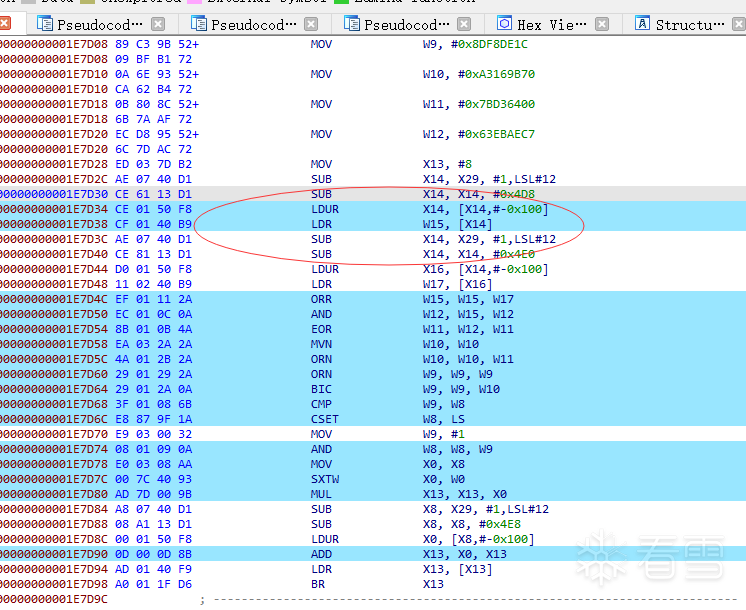Click the Hex View tab icon

click(504, 23)
